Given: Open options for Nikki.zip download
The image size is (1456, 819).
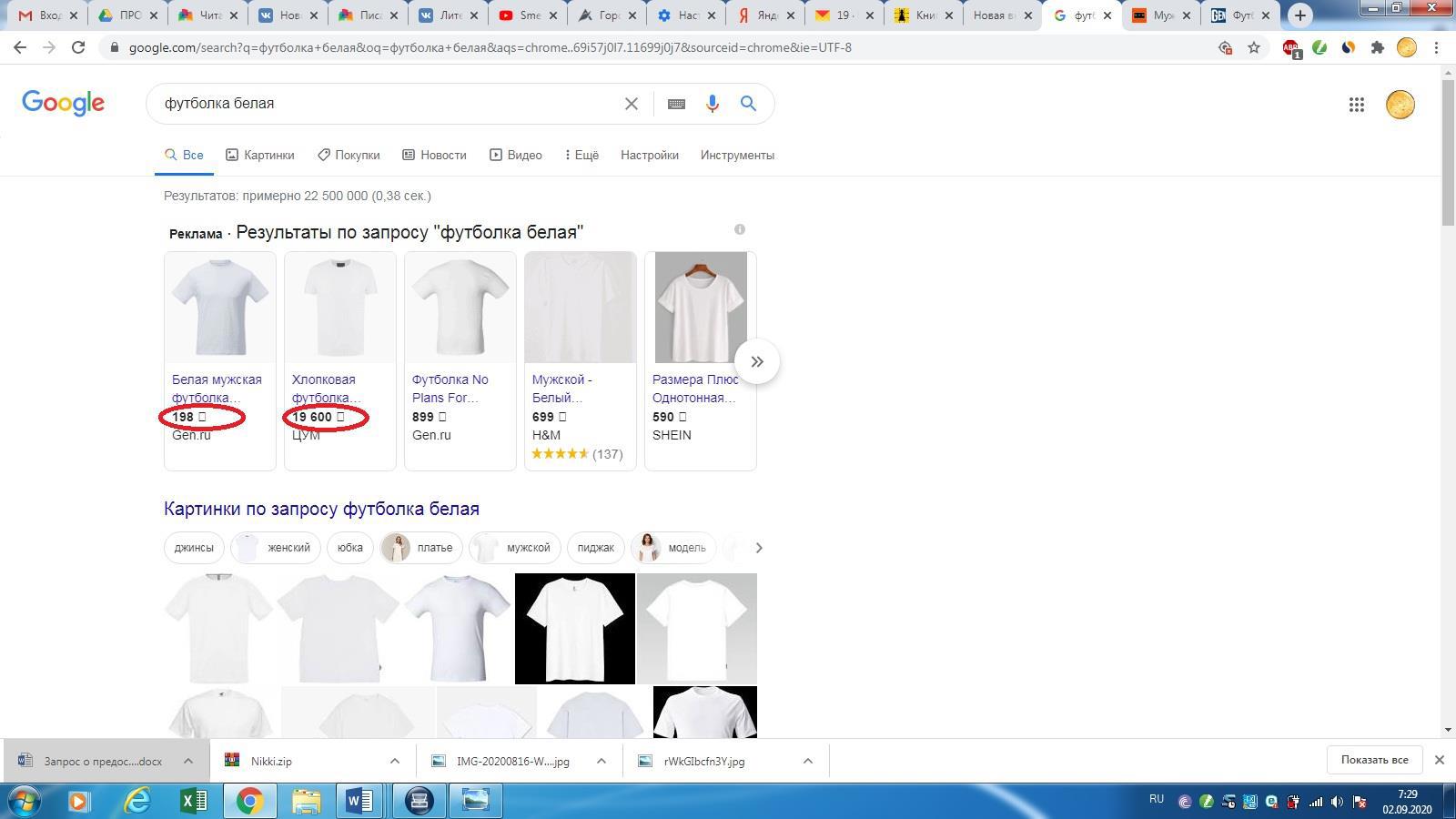Looking at the screenshot, I should pos(395,761).
